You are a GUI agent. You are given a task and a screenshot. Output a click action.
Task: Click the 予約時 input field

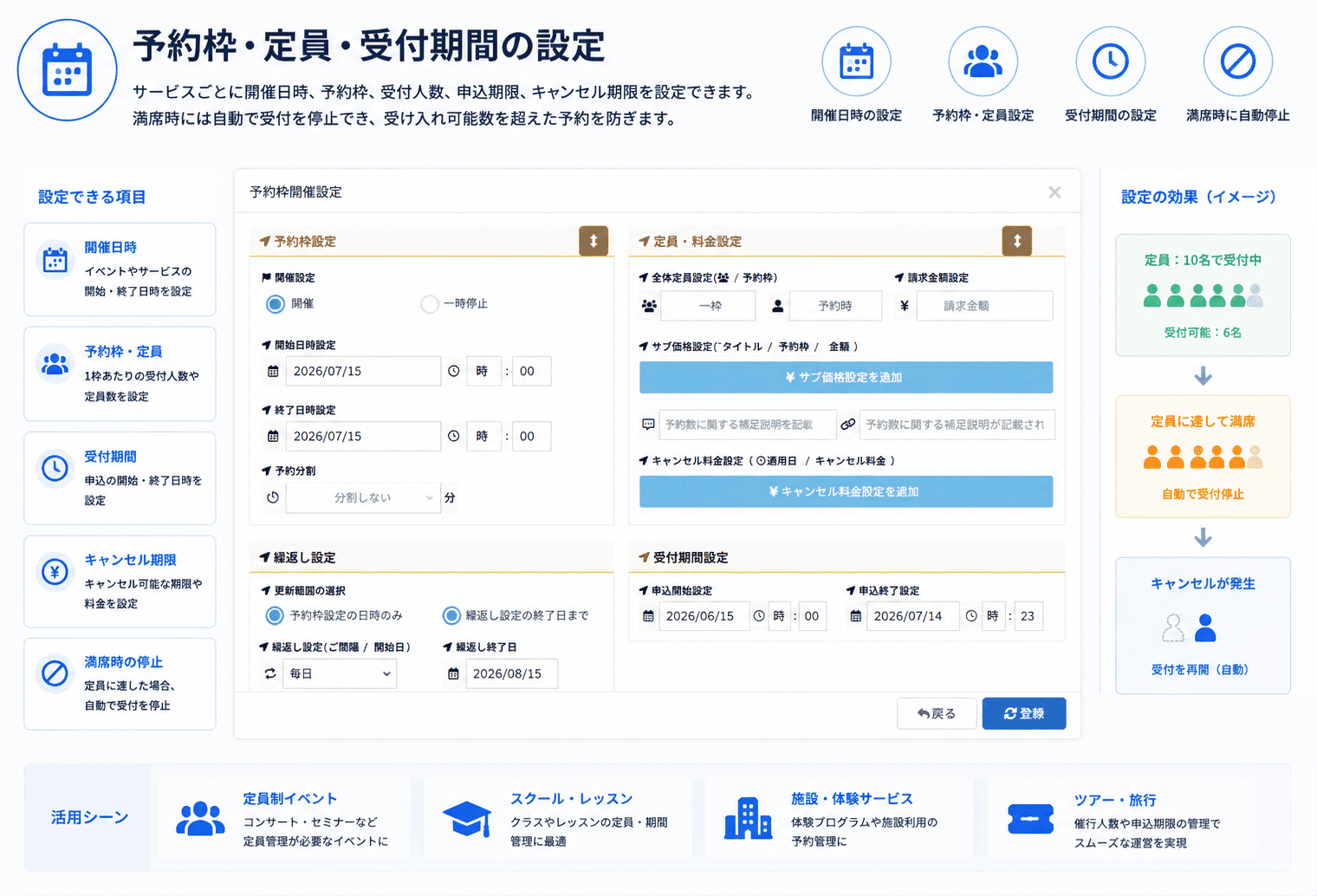[835, 306]
